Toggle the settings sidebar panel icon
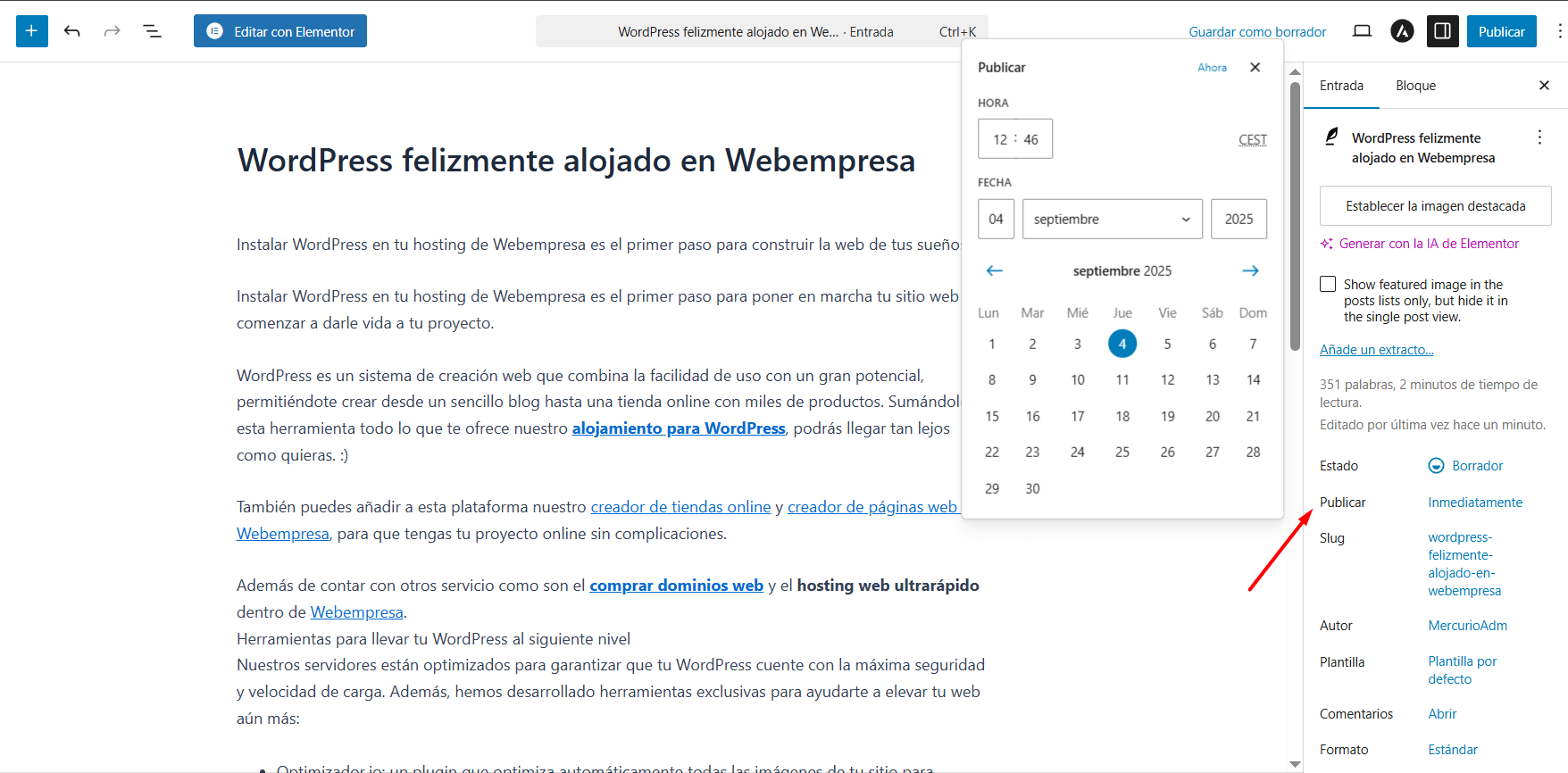The image size is (1568, 773). 1442,31
